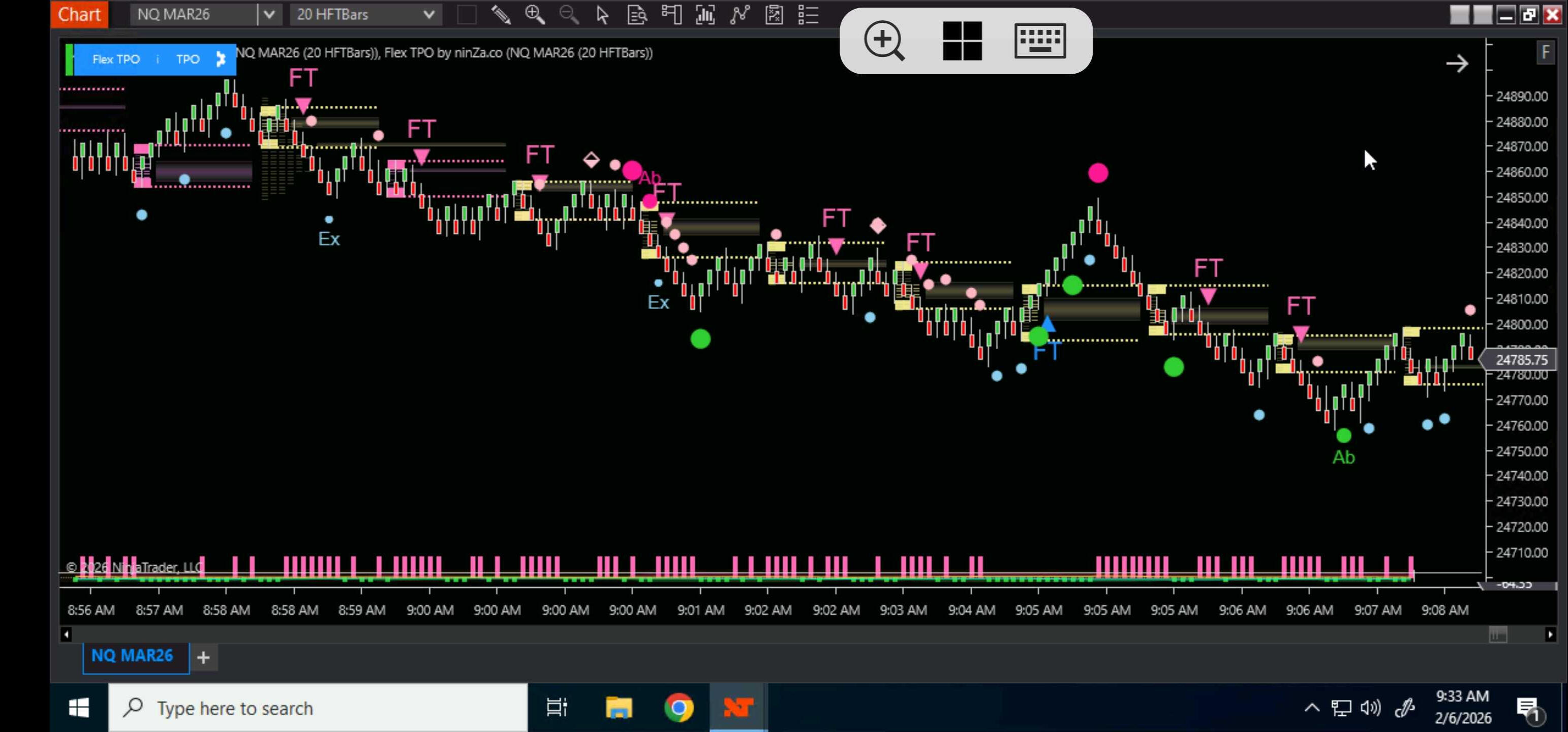Expand the NQ MAR26 instrument dropdown
This screenshot has height=732, width=1568.
[269, 15]
